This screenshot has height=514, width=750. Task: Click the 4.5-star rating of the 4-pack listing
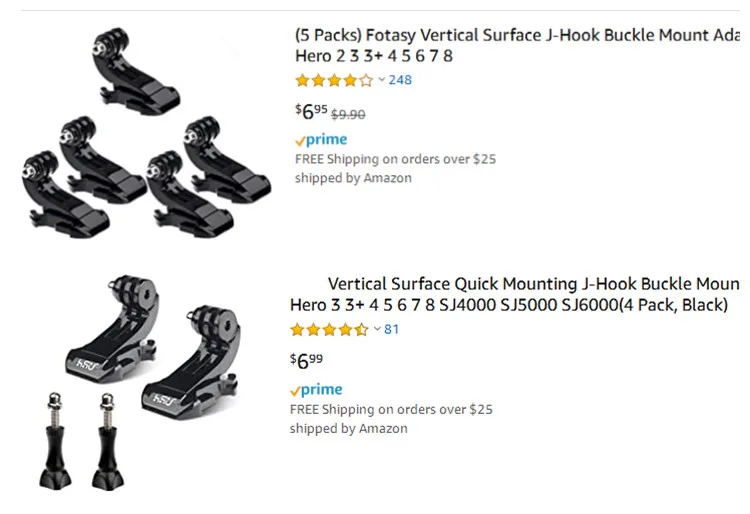[329, 329]
